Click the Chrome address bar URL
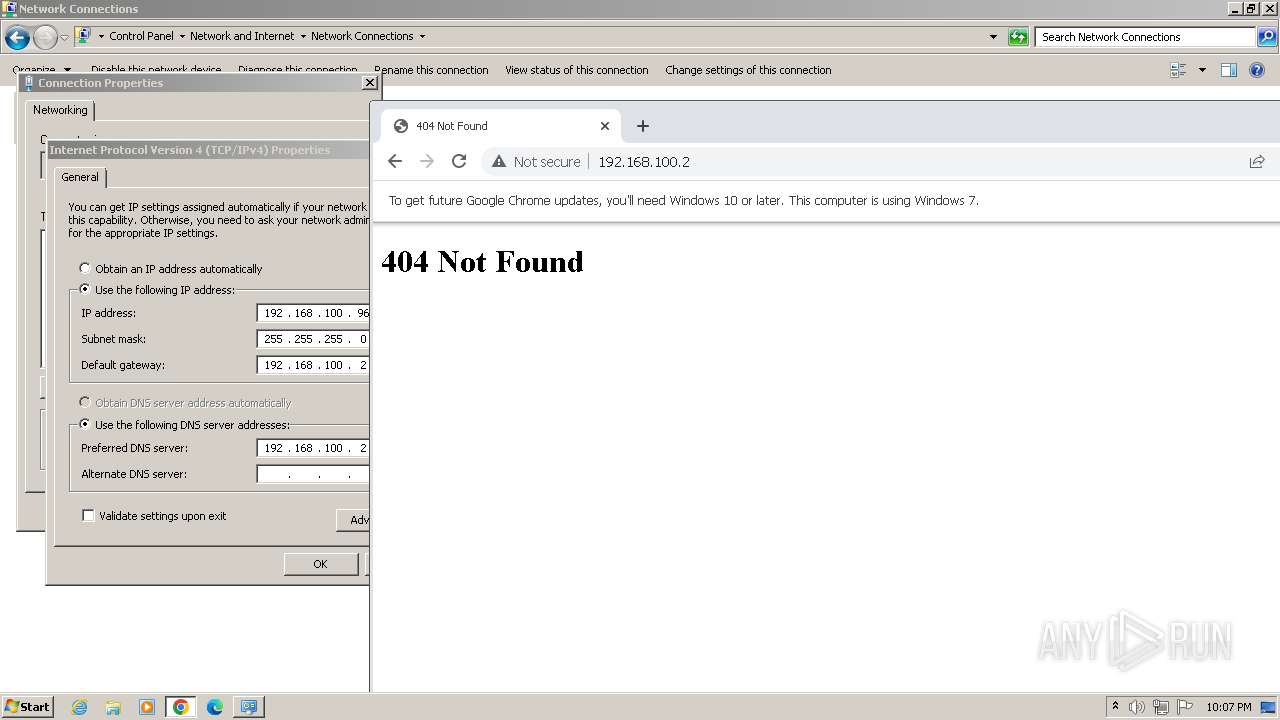This screenshot has width=1280, height=720. pyautogui.click(x=644, y=162)
